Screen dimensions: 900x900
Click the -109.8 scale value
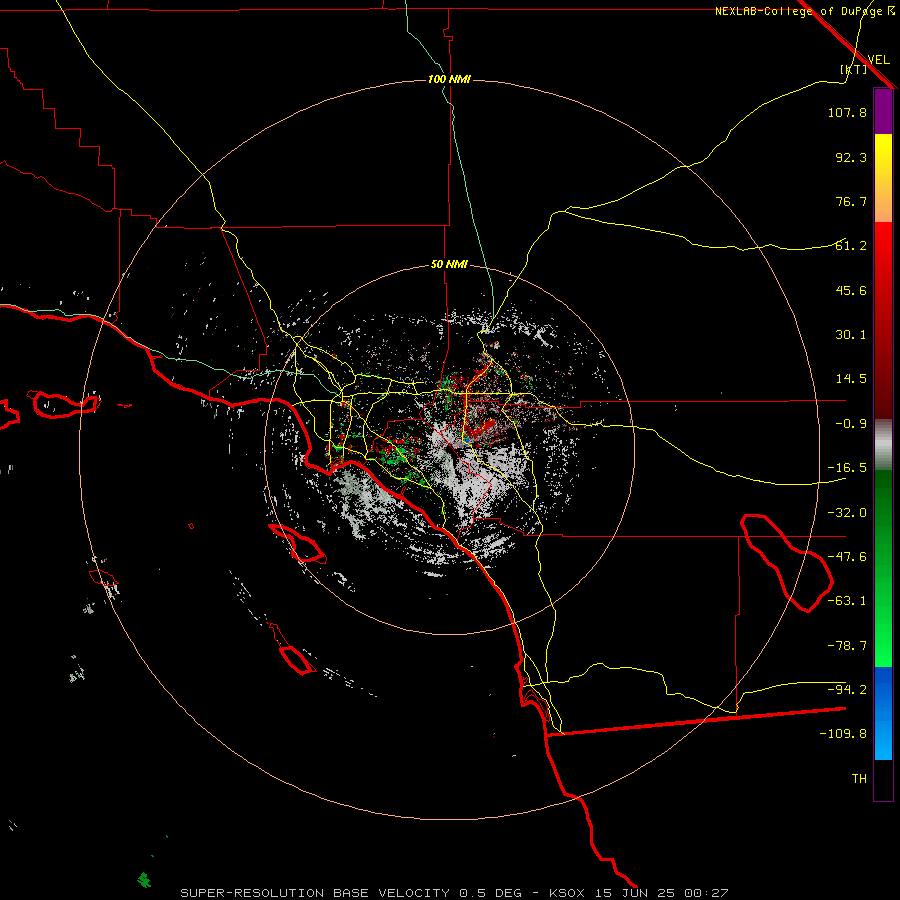click(843, 734)
